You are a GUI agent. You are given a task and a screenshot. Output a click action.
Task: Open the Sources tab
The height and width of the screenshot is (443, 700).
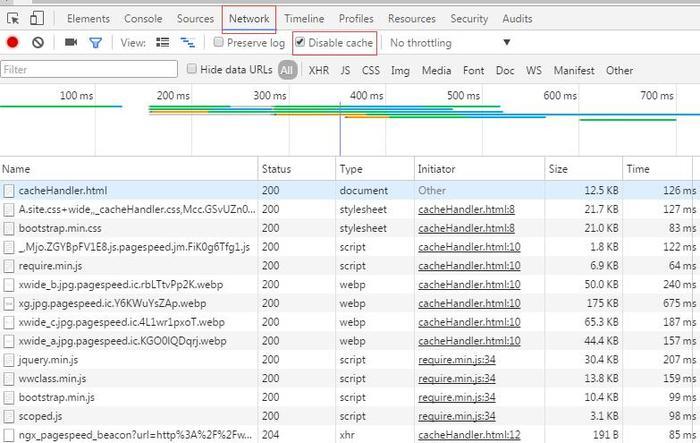pyautogui.click(x=195, y=19)
